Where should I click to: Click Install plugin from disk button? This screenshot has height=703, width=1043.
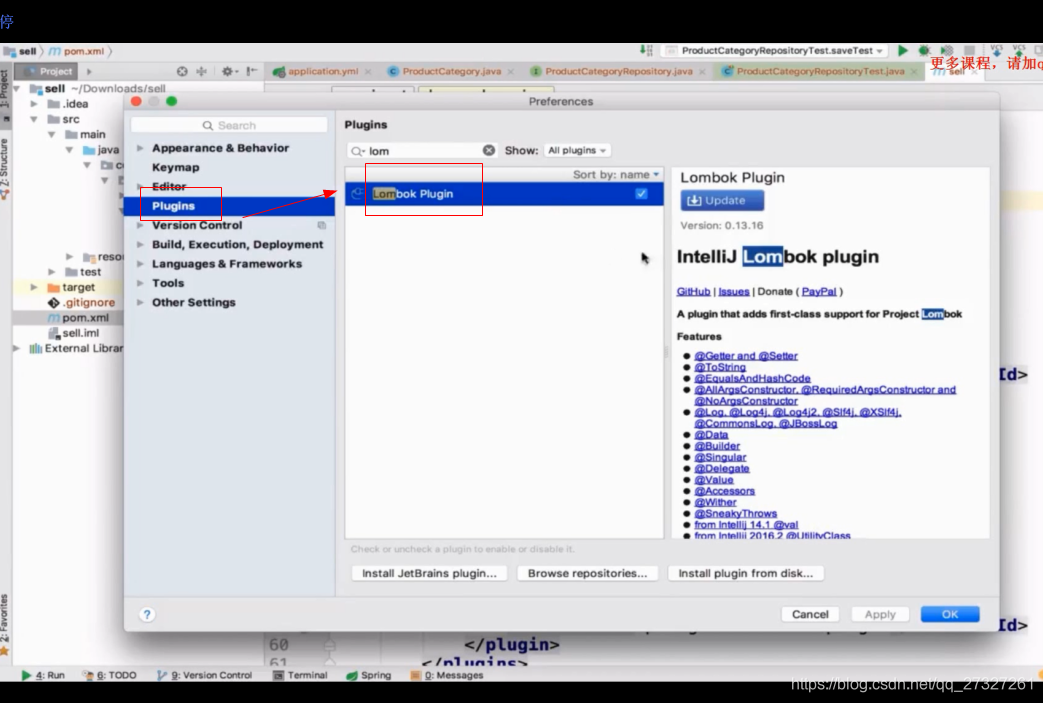click(746, 573)
